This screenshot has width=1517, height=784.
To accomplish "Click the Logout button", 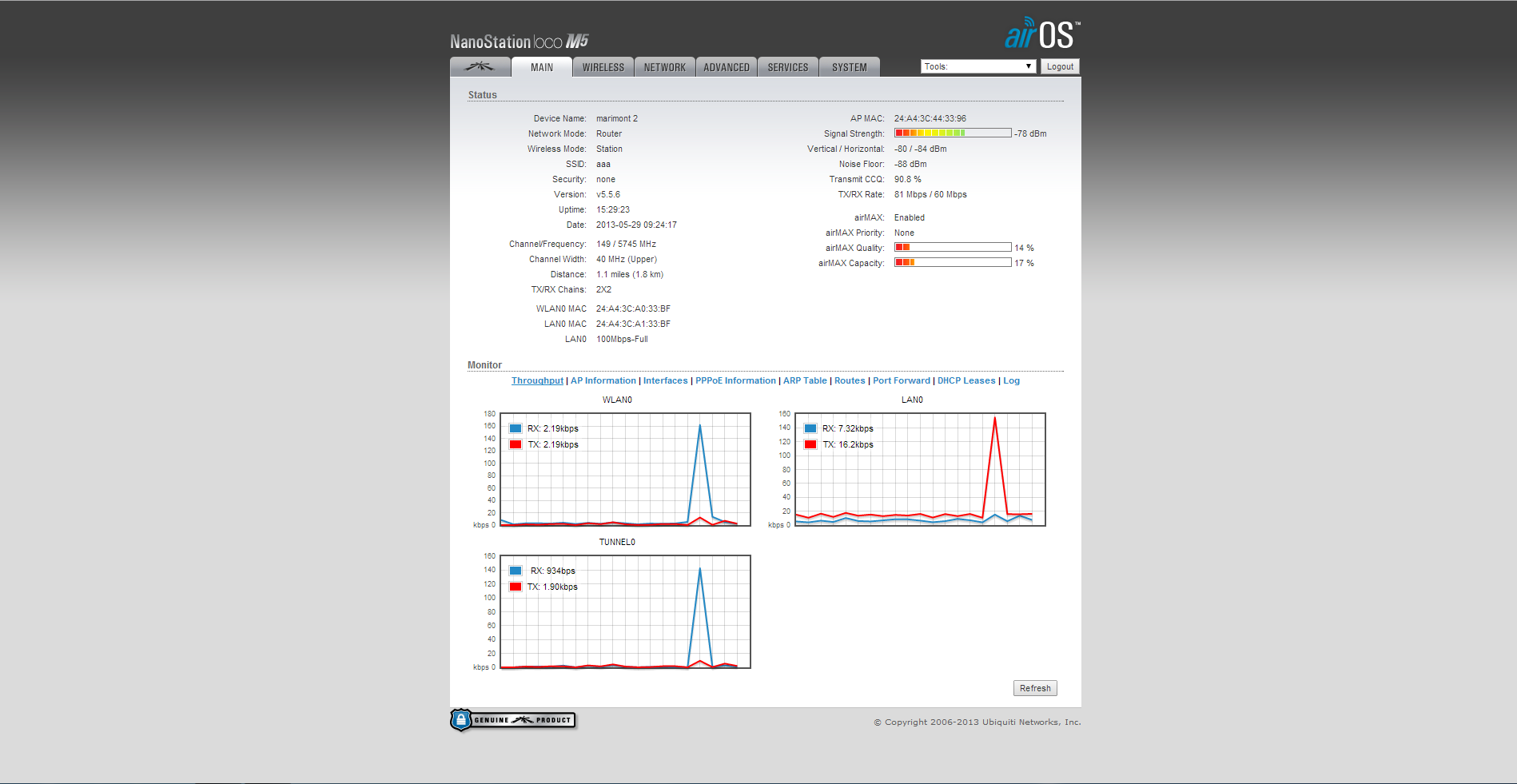I will (1060, 66).
